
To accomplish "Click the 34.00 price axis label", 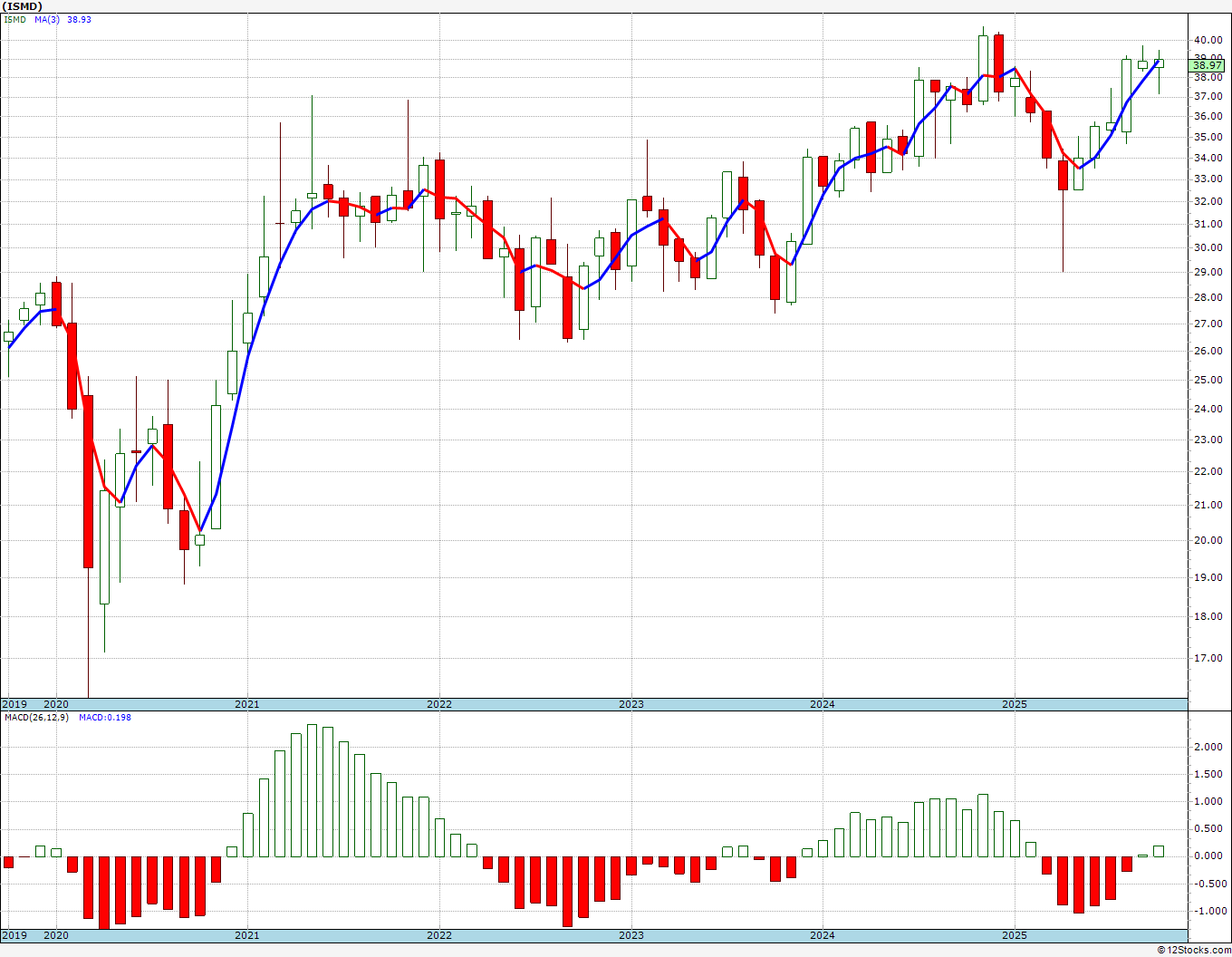I will click(1208, 158).
